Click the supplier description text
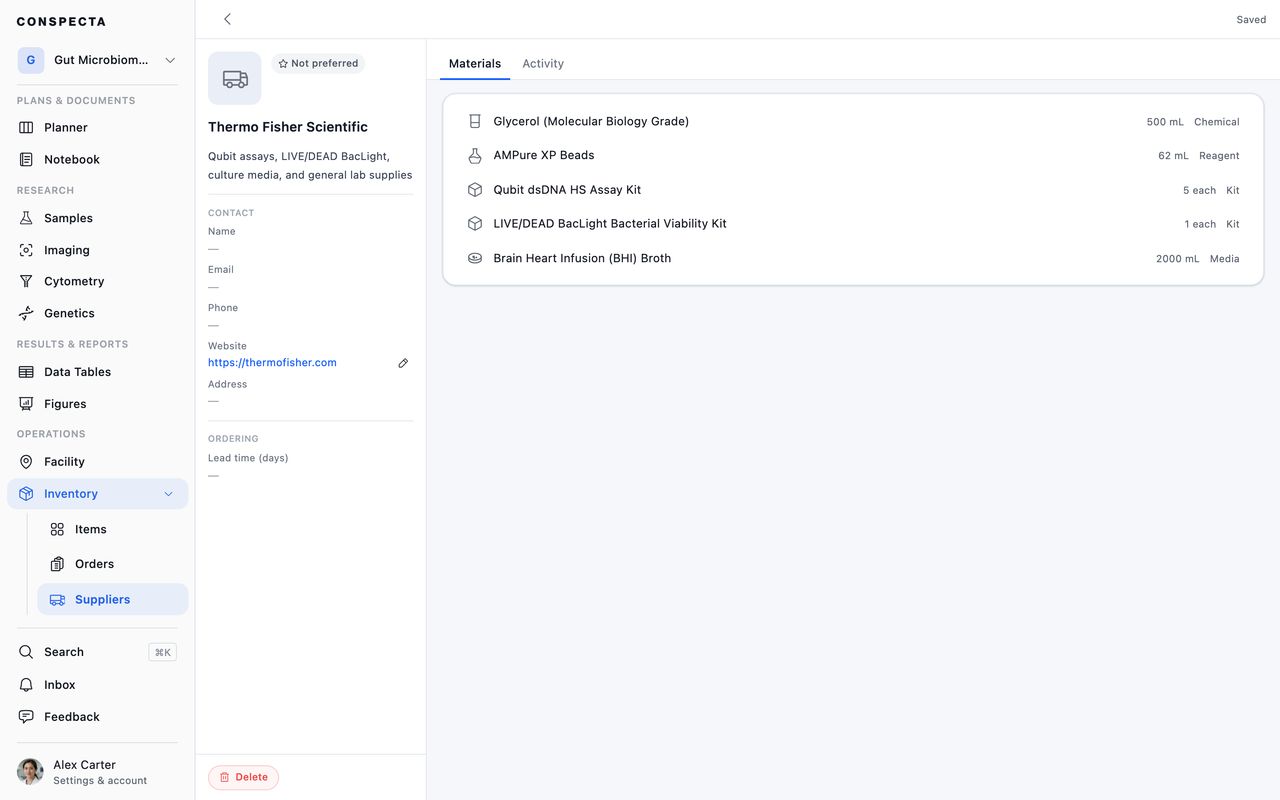This screenshot has width=1280, height=800. 310,166
